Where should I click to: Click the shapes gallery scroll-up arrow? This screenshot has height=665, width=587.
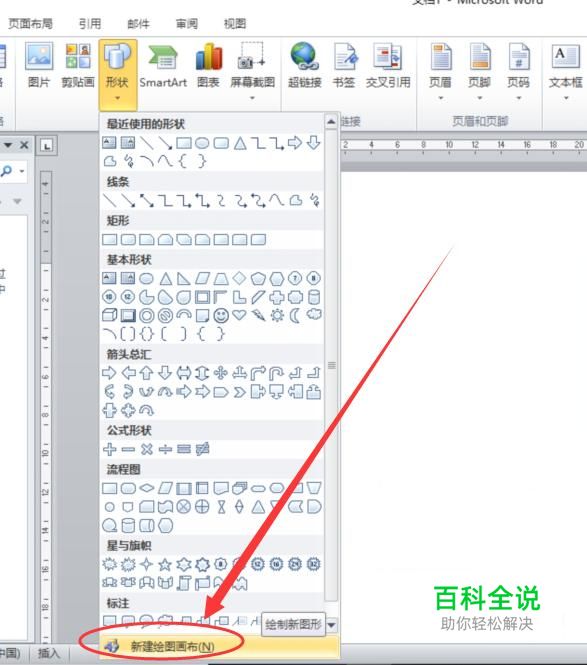pyautogui.click(x=331, y=122)
